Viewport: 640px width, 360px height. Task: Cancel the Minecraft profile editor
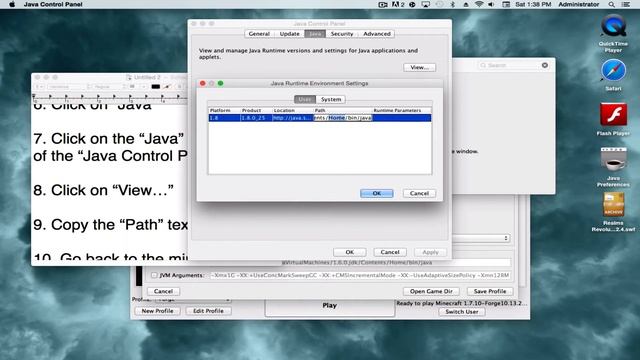pos(163,291)
